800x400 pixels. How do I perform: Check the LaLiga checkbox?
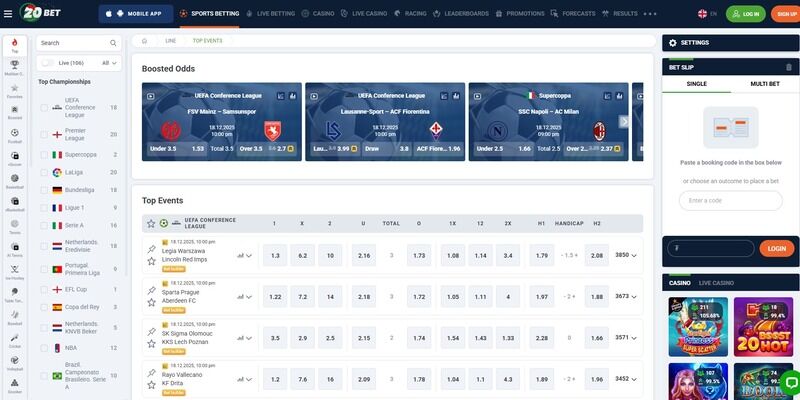44,172
